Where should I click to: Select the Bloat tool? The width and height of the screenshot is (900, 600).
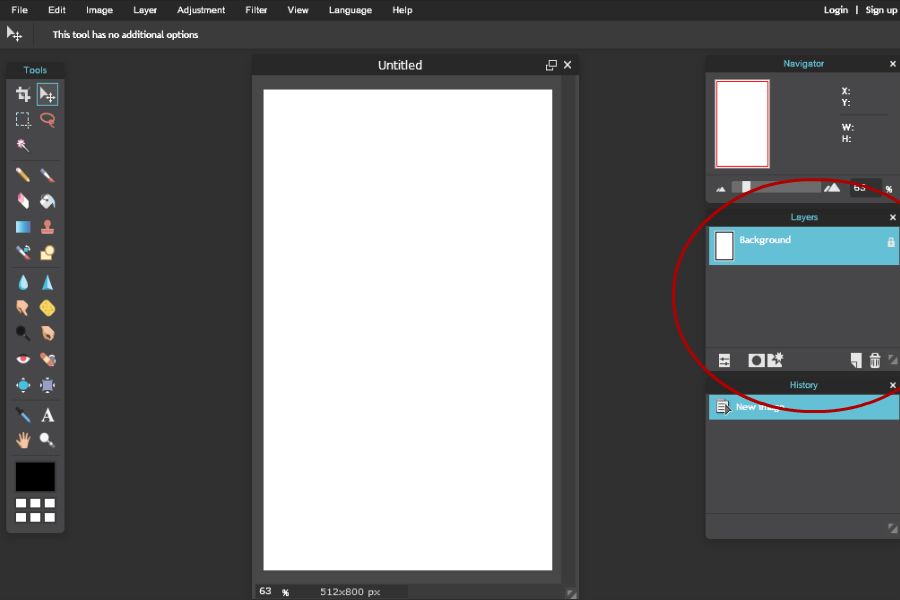tap(23, 385)
